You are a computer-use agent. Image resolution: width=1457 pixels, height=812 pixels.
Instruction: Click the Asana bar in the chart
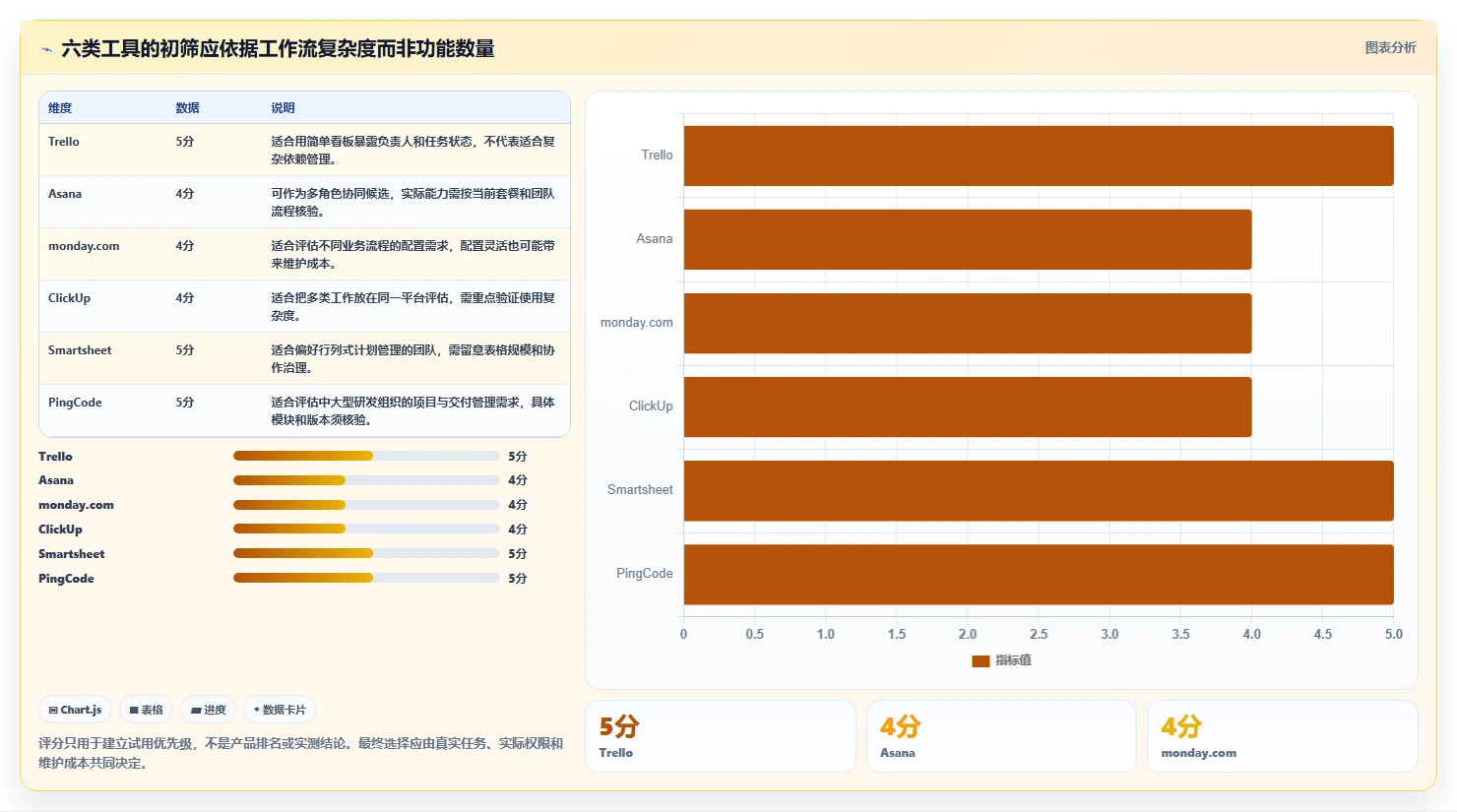(968, 239)
